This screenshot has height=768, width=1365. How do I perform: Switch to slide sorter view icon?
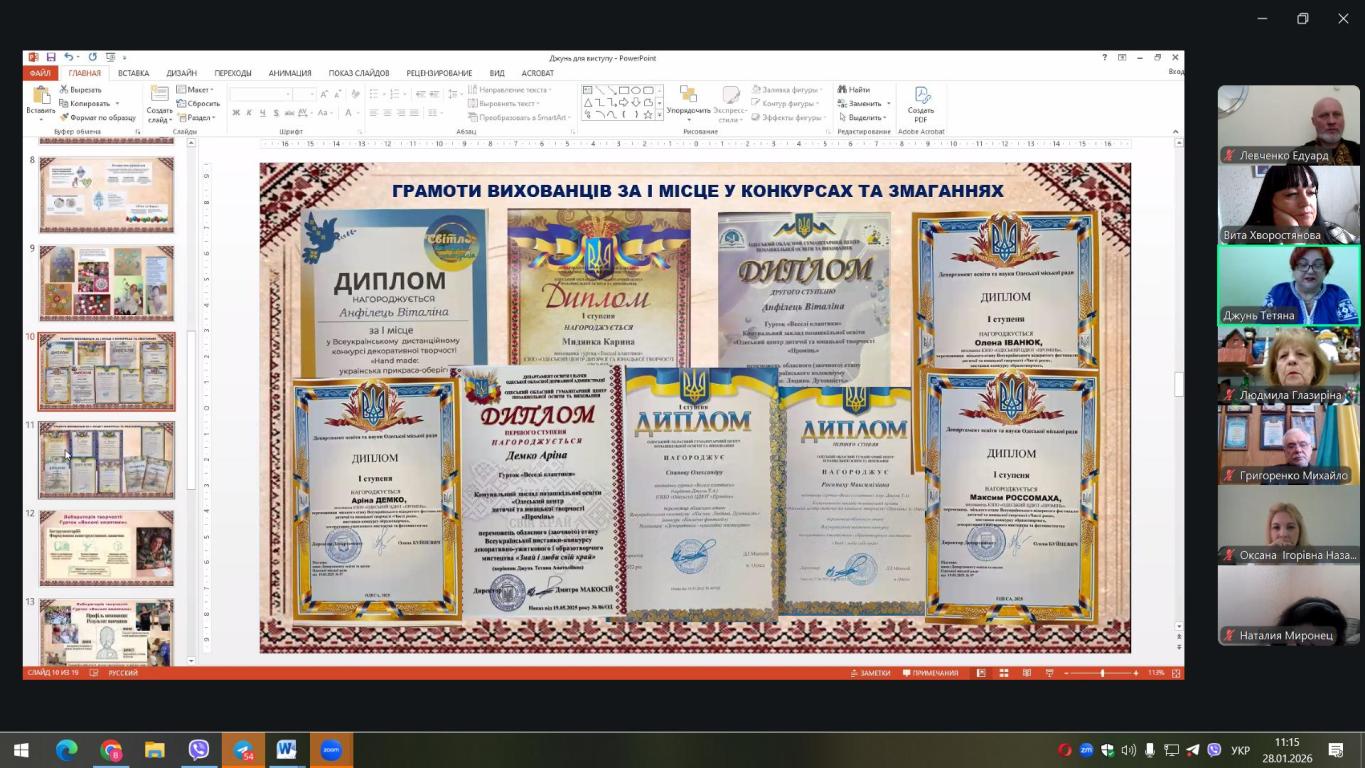pos(1002,673)
